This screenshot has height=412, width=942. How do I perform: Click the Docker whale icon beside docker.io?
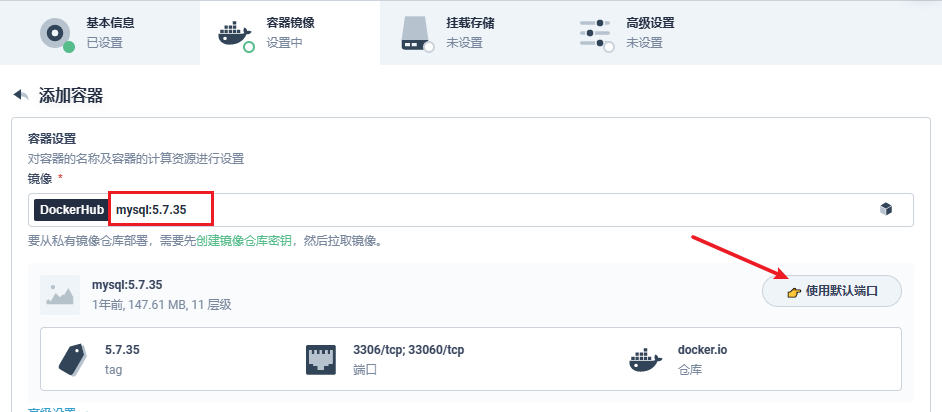click(645, 358)
